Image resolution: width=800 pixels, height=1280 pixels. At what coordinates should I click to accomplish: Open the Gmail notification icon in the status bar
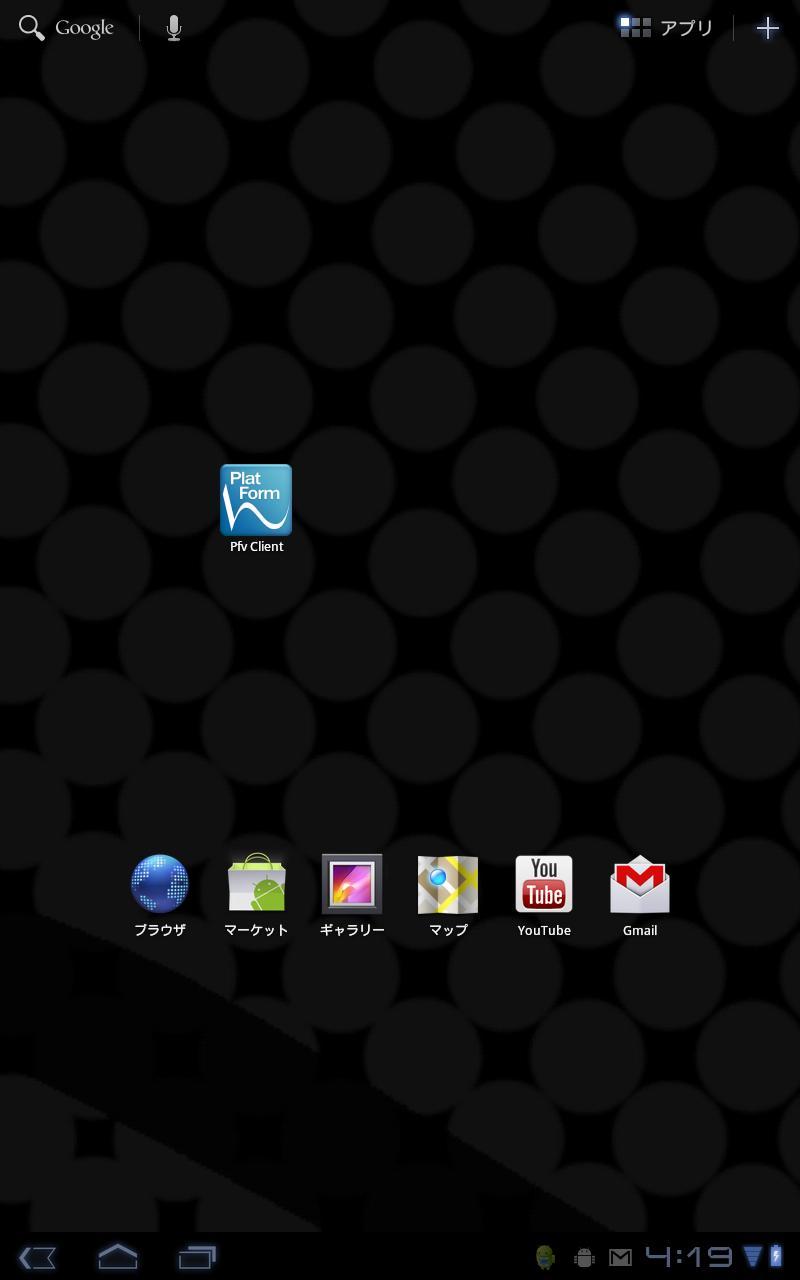[x=620, y=1257]
